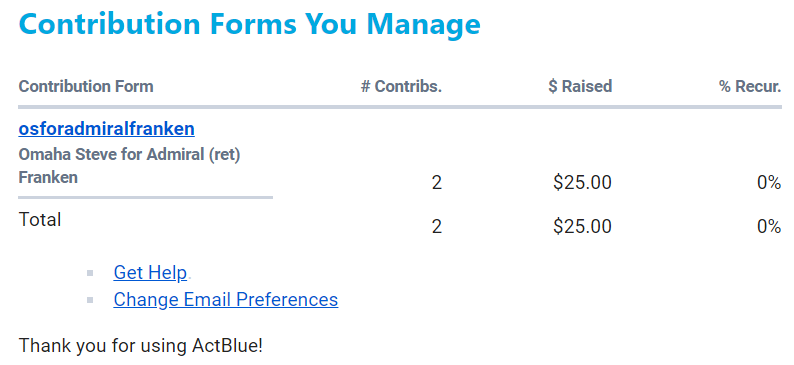Select the Contribution Form column header
This screenshot has width=794, height=365.
tap(86, 86)
